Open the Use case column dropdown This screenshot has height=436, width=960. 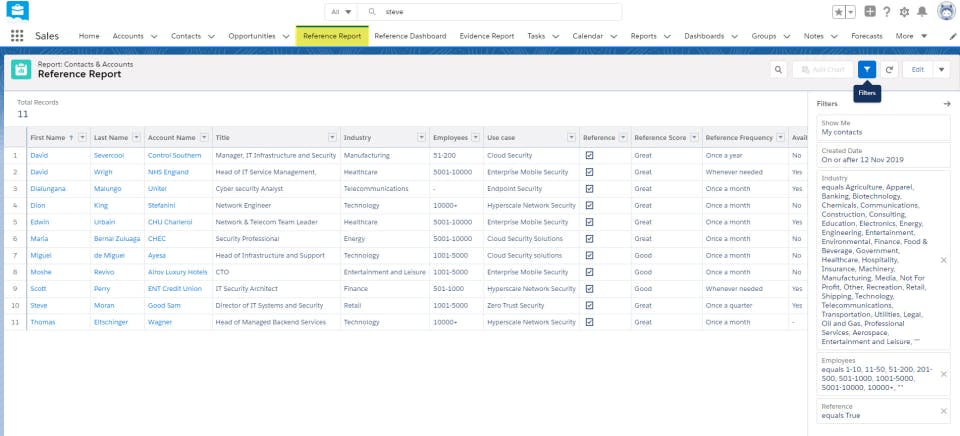click(571, 138)
